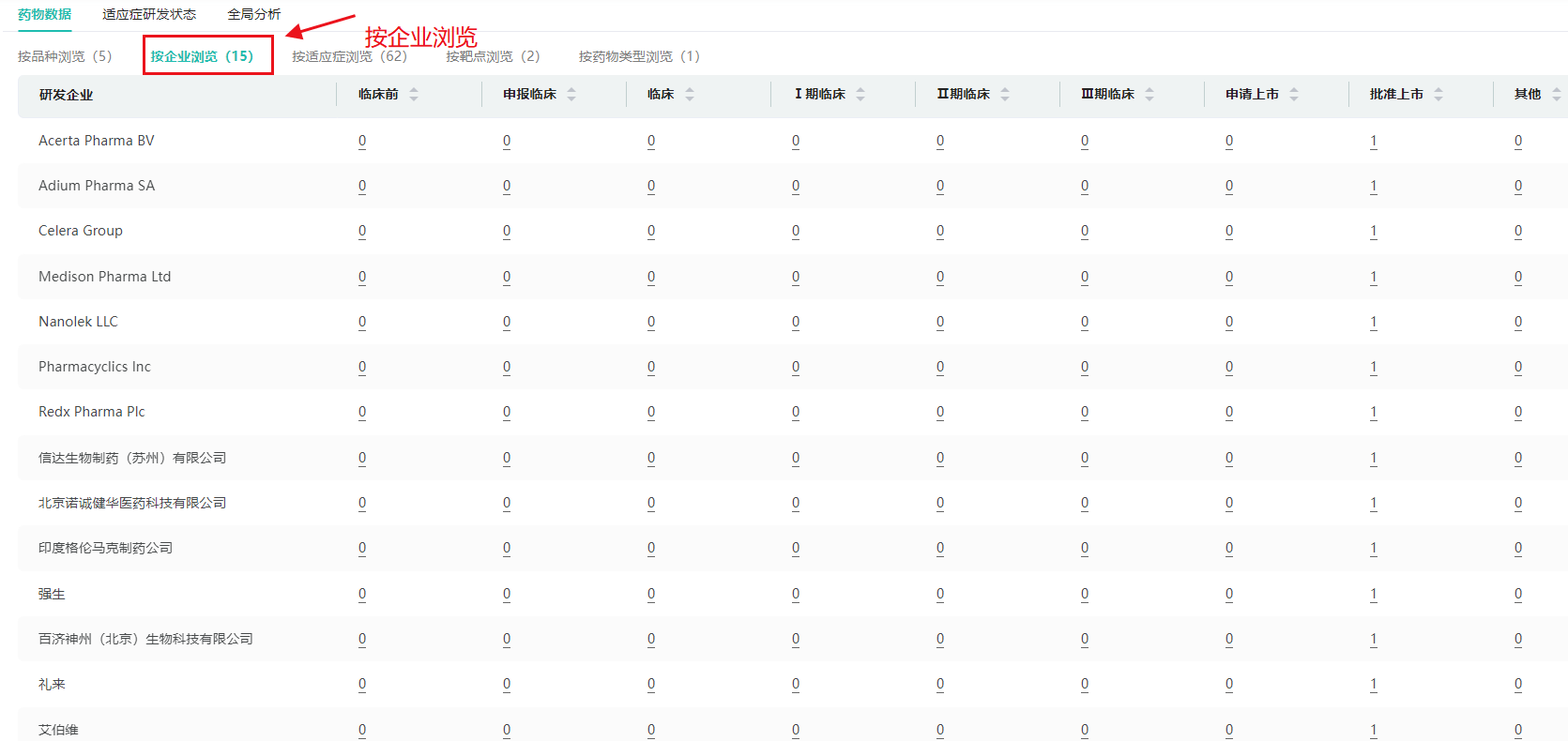Select company name 礼来

click(x=52, y=684)
